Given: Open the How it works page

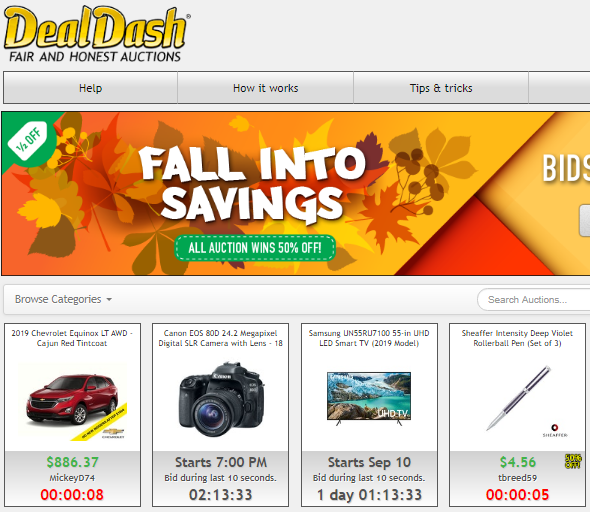Looking at the screenshot, I should pos(265,88).
